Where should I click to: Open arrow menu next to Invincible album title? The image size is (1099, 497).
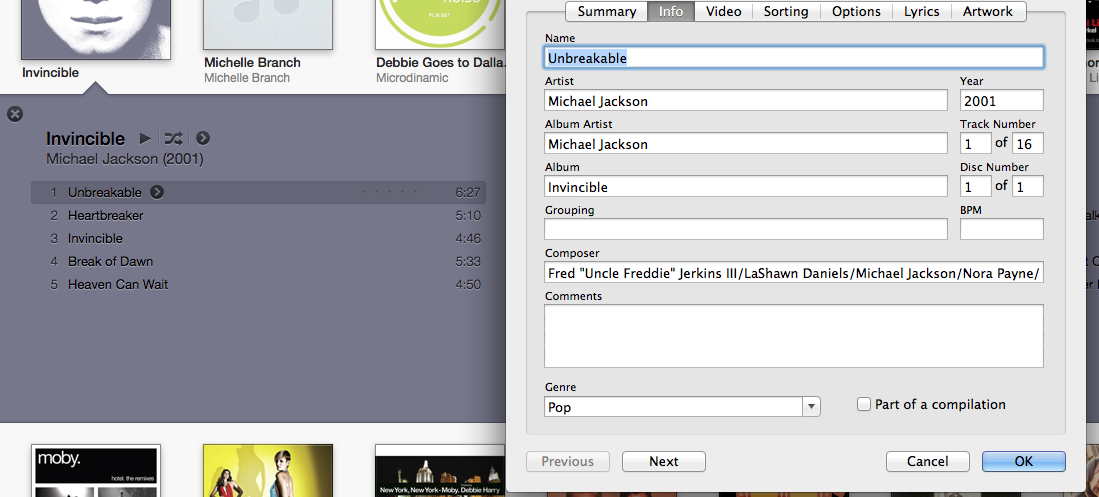tap(203, 138)
